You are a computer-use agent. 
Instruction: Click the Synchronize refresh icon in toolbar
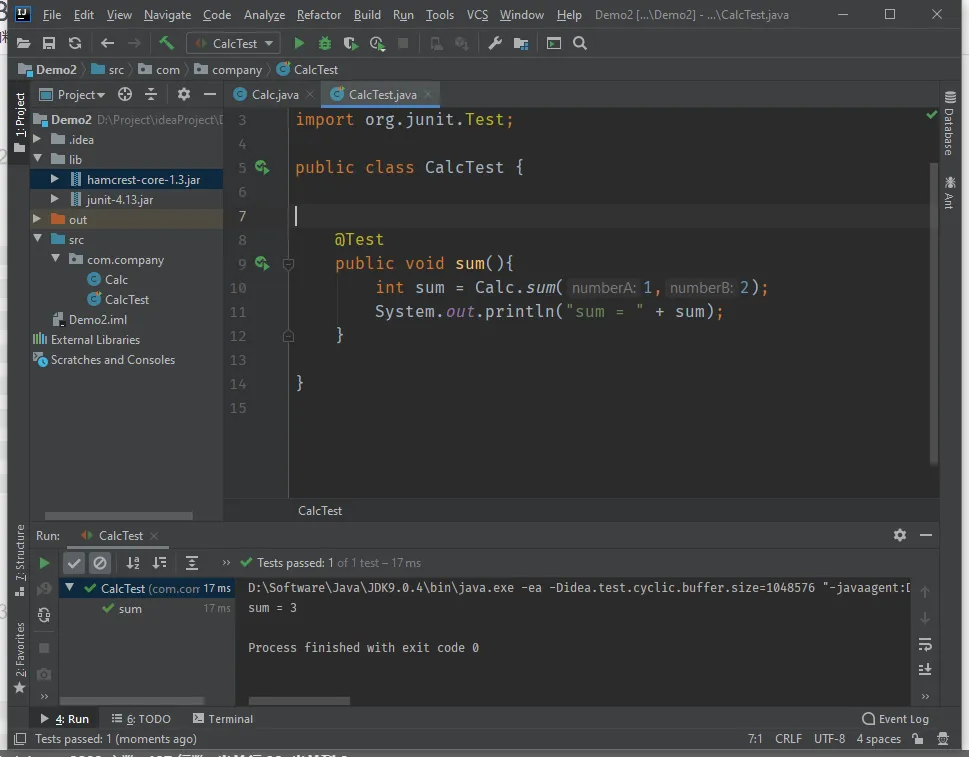75,43
